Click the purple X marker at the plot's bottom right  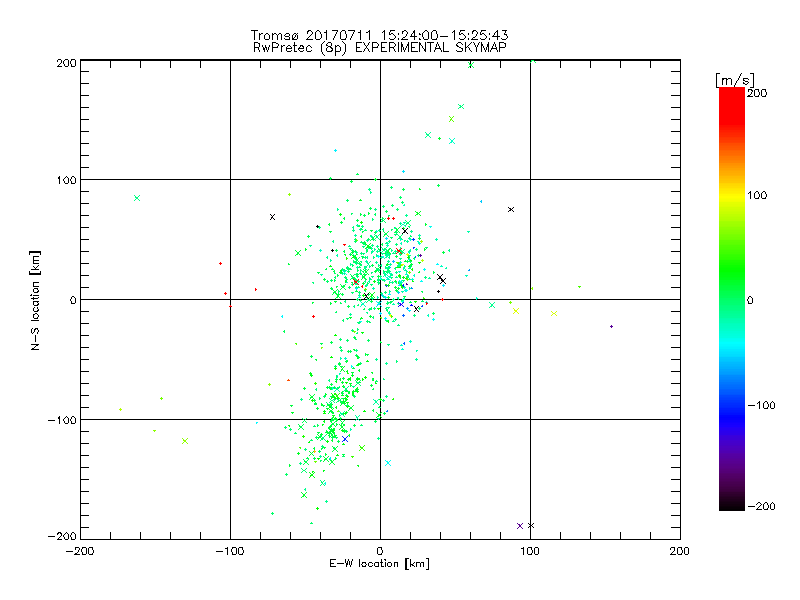520,526
